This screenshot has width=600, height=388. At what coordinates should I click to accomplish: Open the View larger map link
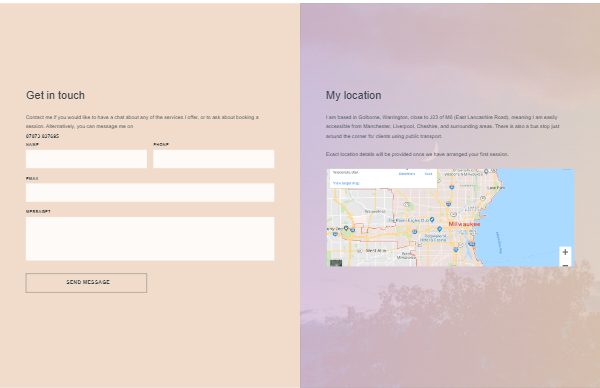[346, 183]
